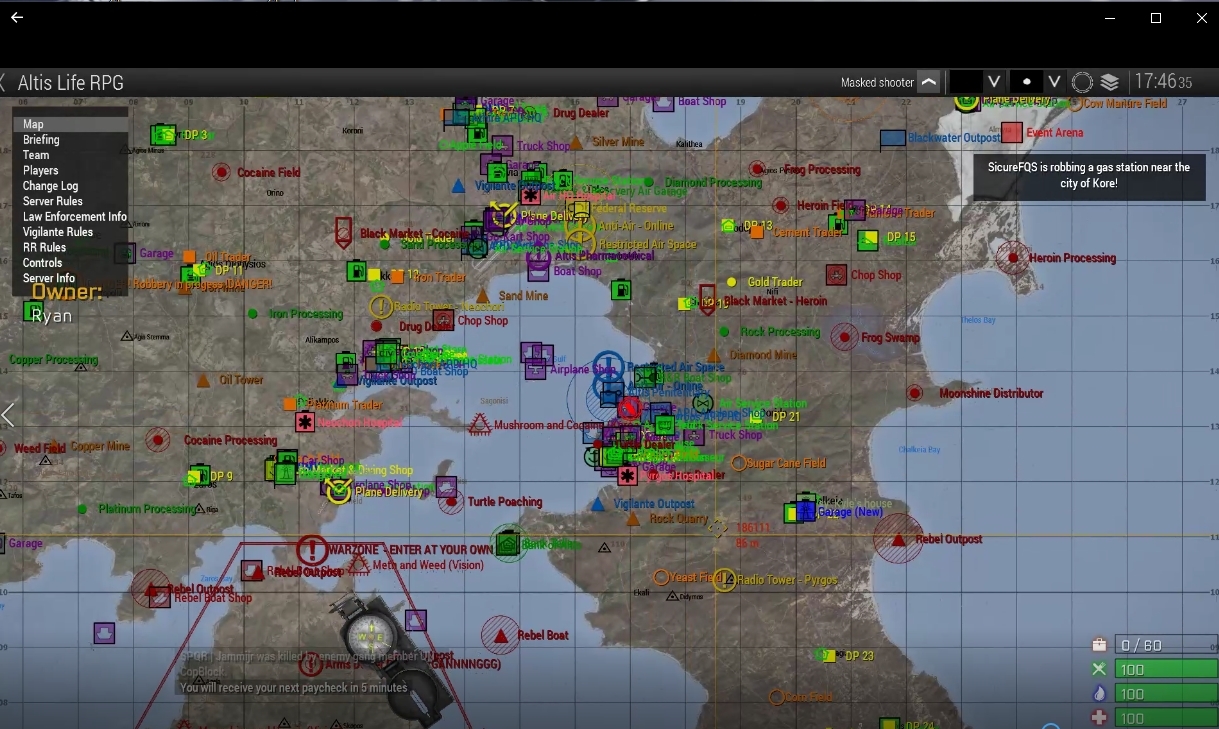Select Team in the left menu
1219x729 pixels.
coord(70,155)
